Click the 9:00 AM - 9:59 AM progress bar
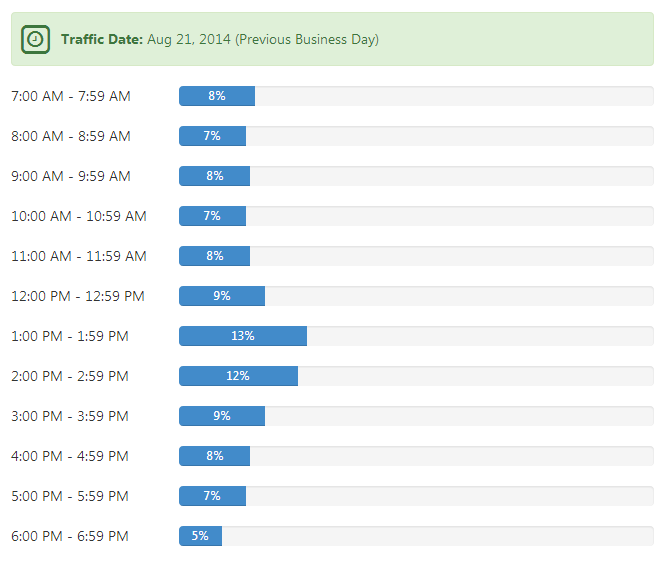Image resolution: width=664 pixels, height=578 pixels. [x=215, y=176]
